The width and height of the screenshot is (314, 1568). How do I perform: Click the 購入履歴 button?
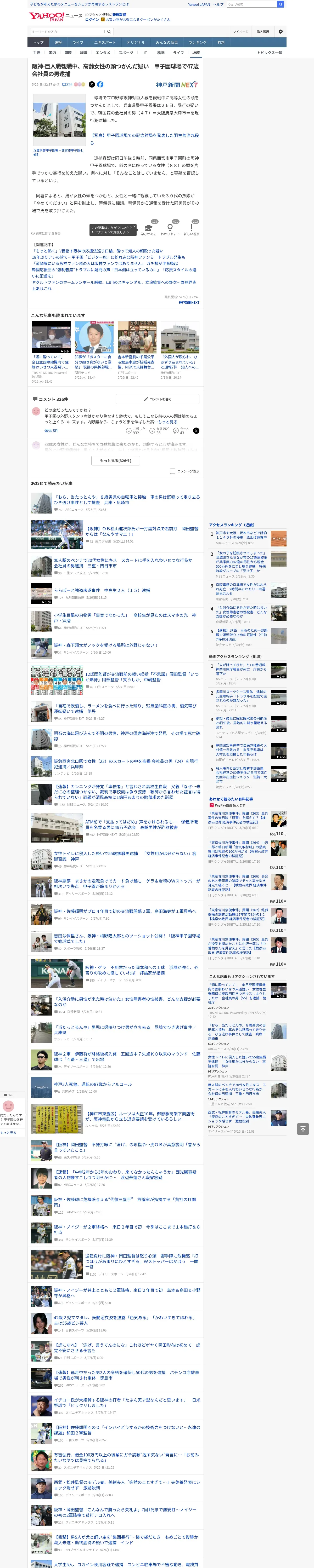point(263,32)
